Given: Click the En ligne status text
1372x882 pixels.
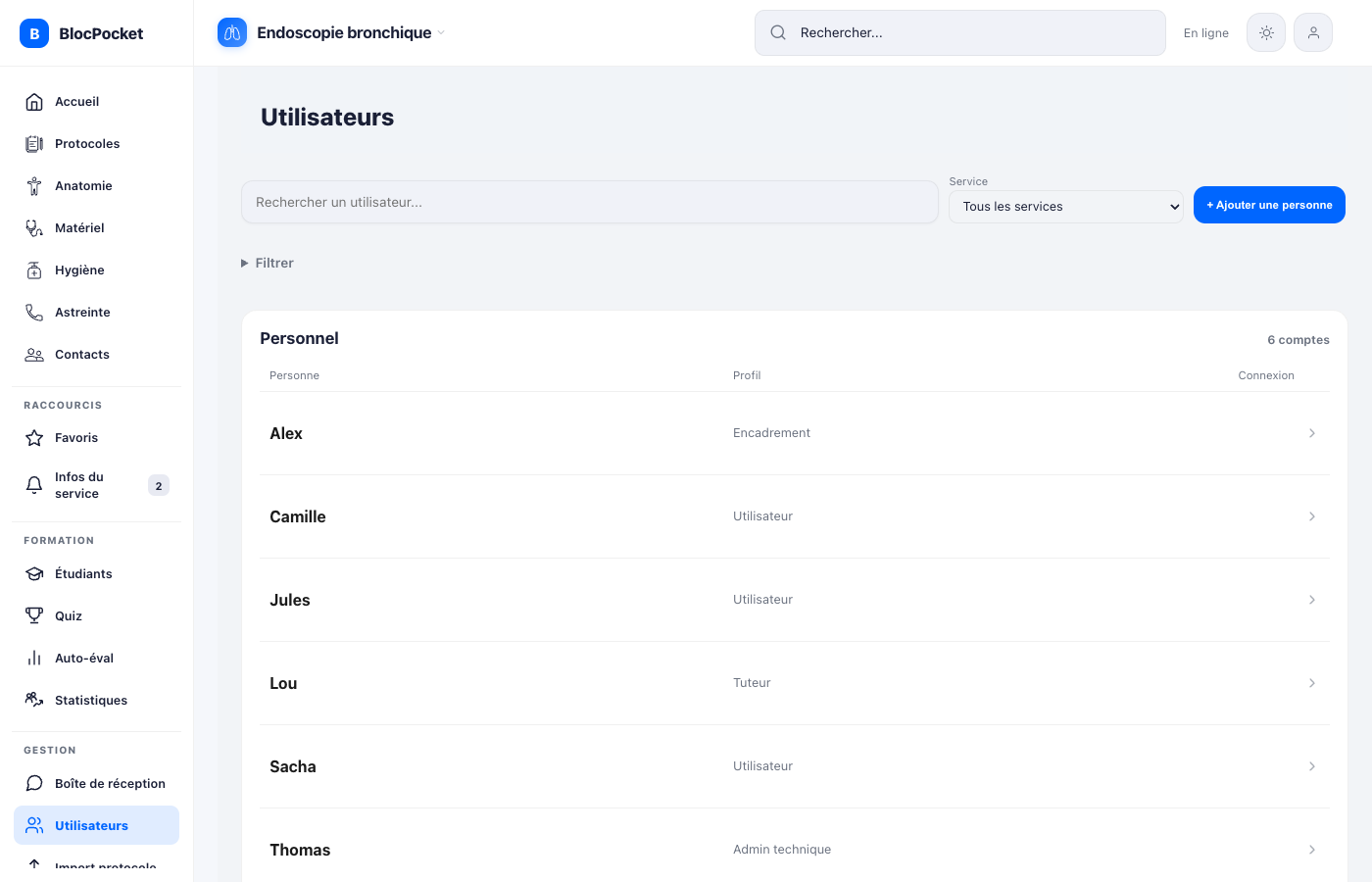Looking at the screenshot, I should [1205, 33].
